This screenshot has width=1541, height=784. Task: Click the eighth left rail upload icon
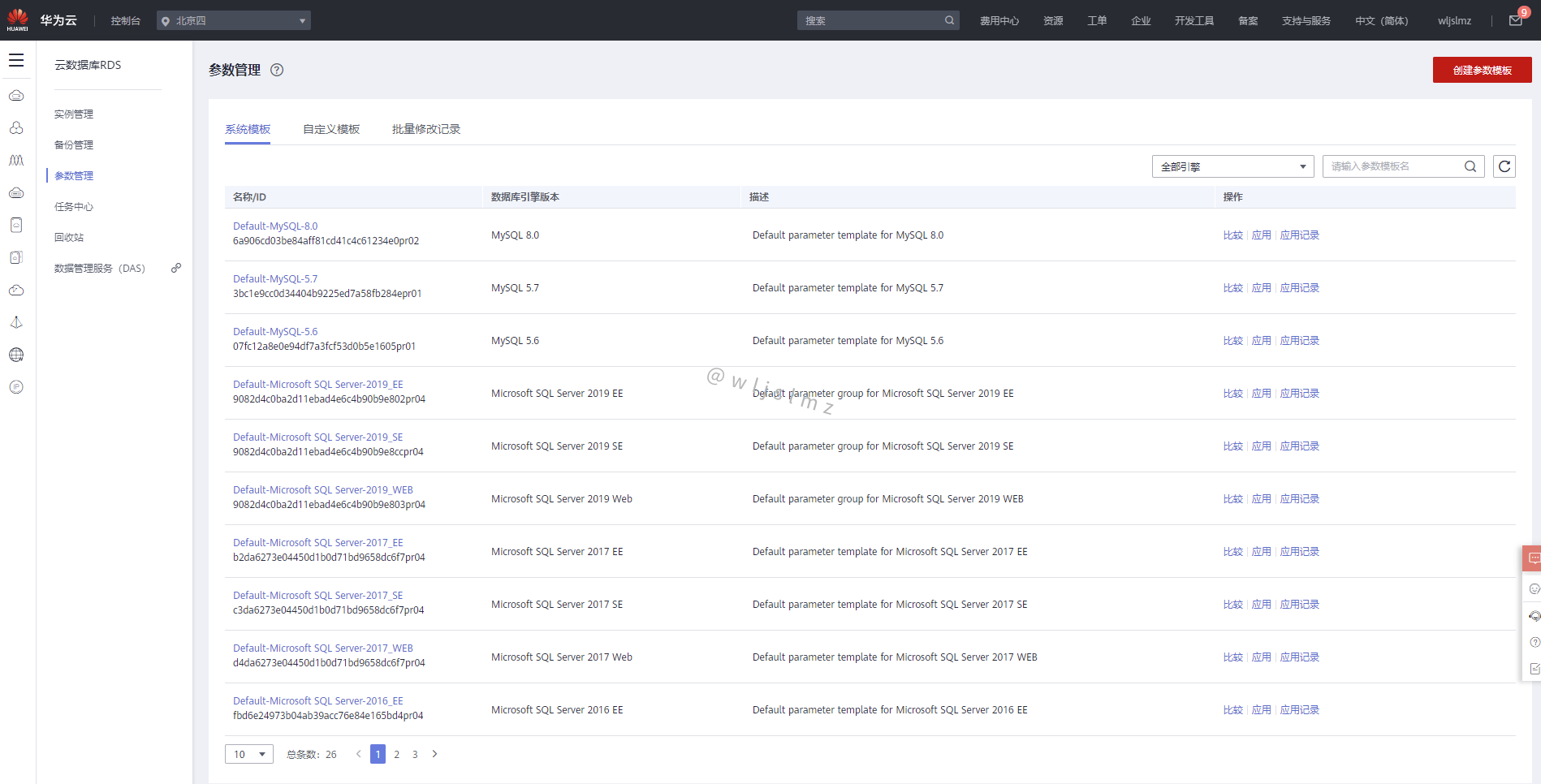(x=16, y=323)
